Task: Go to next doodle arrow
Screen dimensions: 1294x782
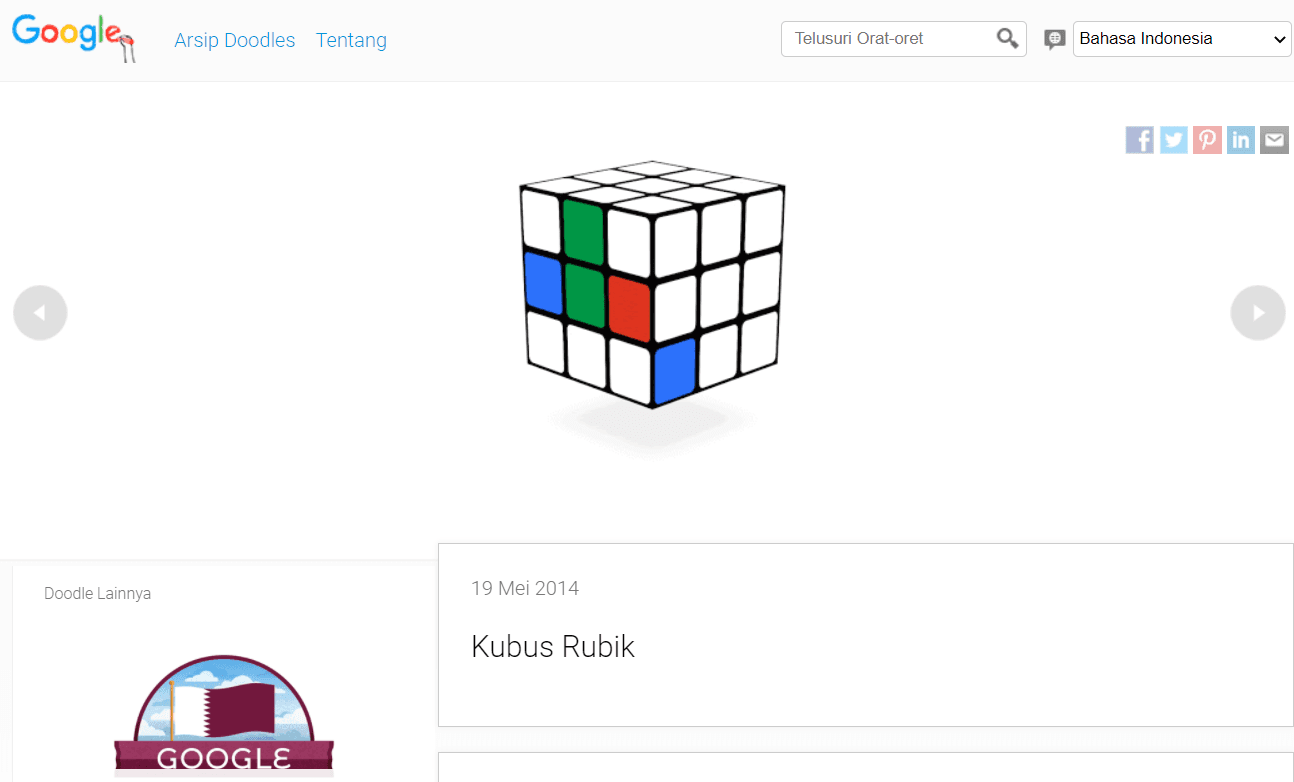Action: (1257, 313)
